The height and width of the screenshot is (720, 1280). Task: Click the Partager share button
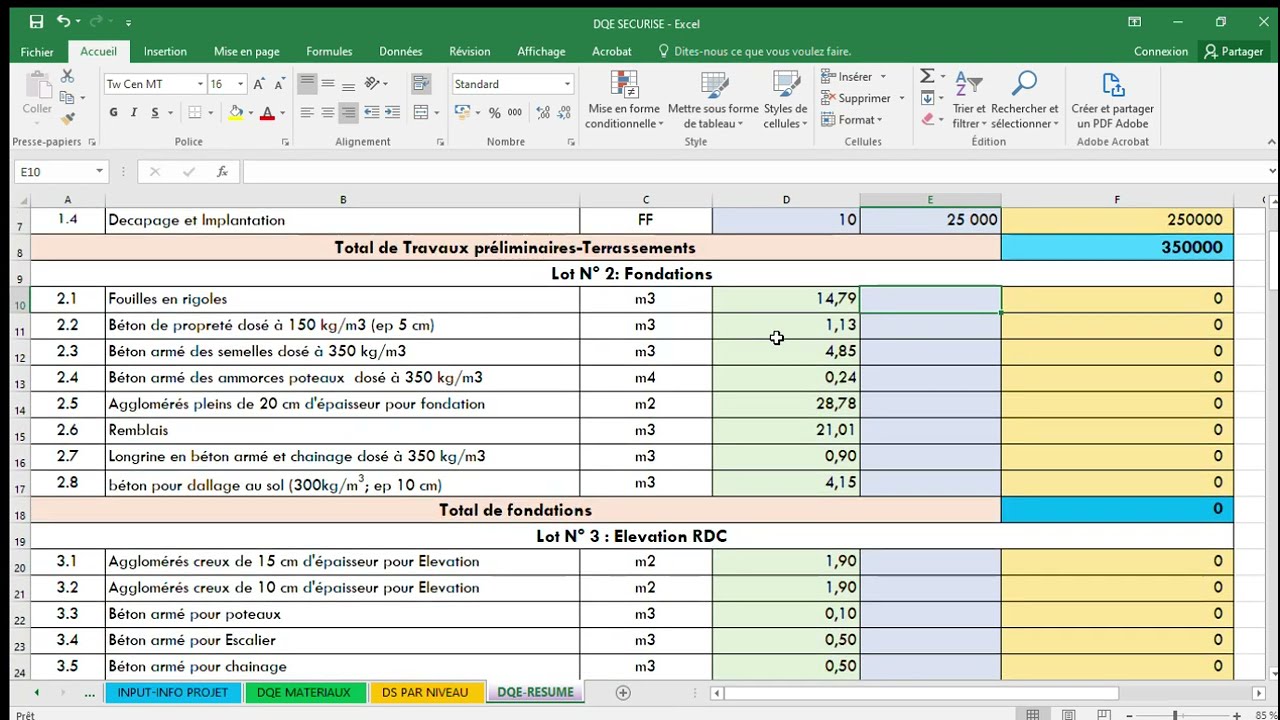1234,51
